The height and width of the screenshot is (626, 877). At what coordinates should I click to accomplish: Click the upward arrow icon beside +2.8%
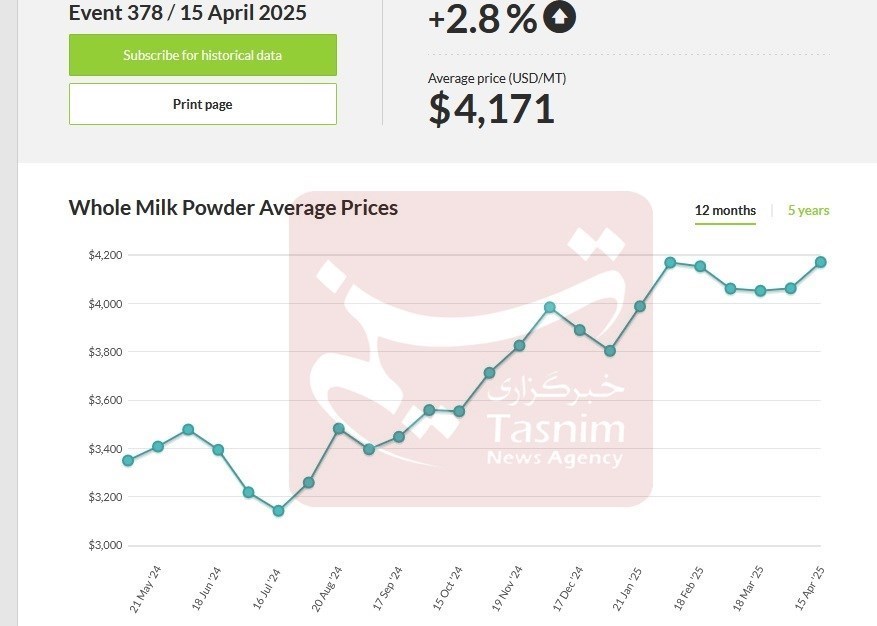(x=559, y=17)
